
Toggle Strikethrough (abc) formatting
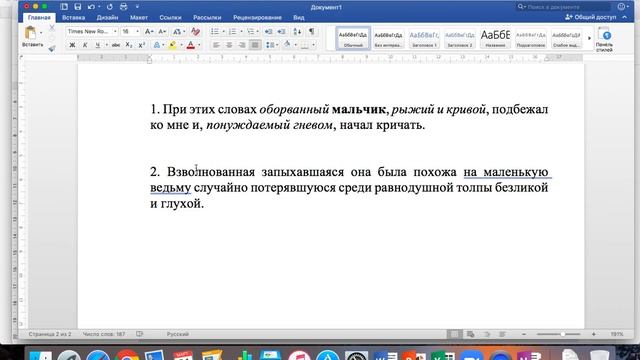116,45
